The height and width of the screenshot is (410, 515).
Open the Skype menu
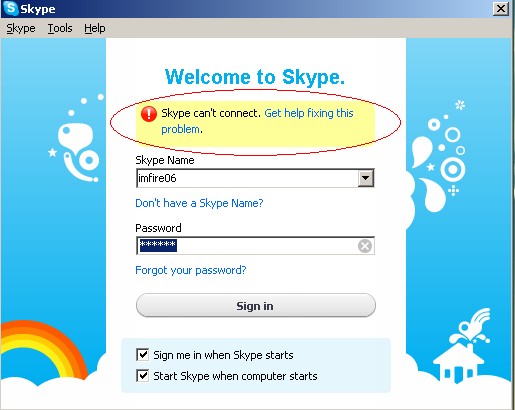pyautogui.click(x=21, y=28)
